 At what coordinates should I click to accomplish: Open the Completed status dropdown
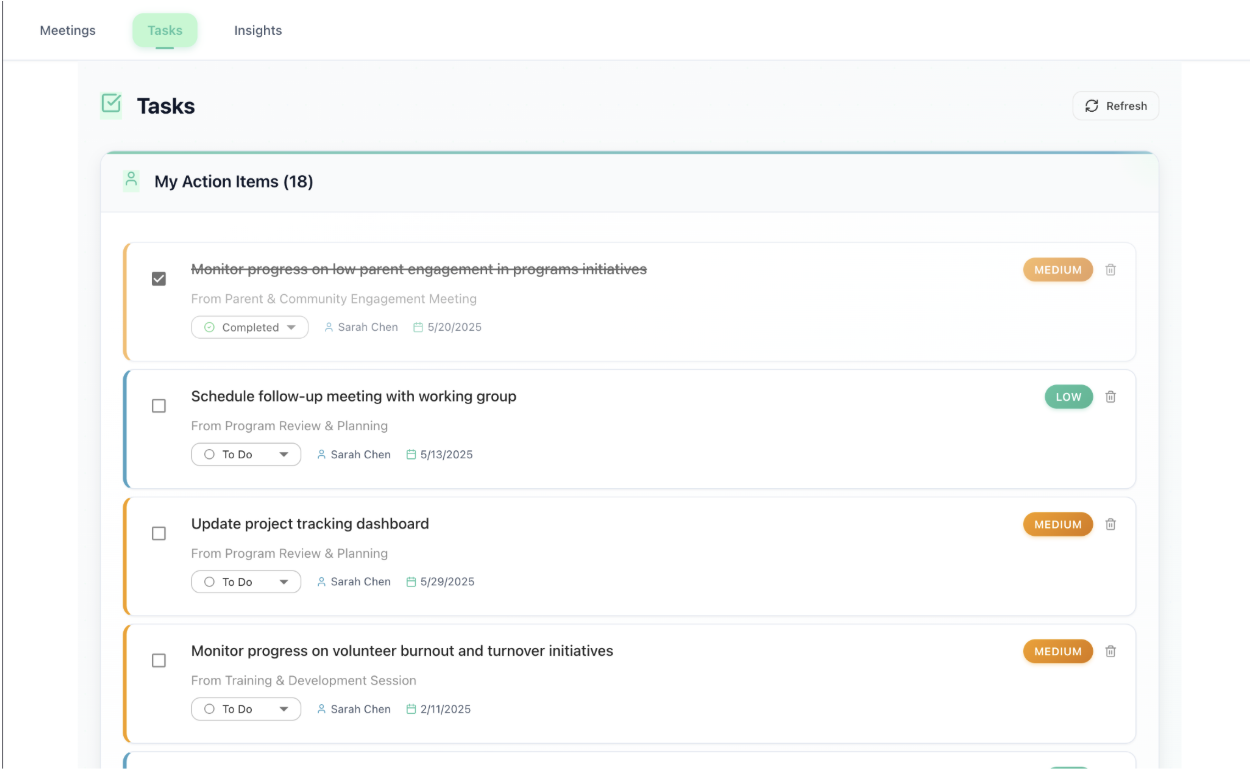point(250,327)
